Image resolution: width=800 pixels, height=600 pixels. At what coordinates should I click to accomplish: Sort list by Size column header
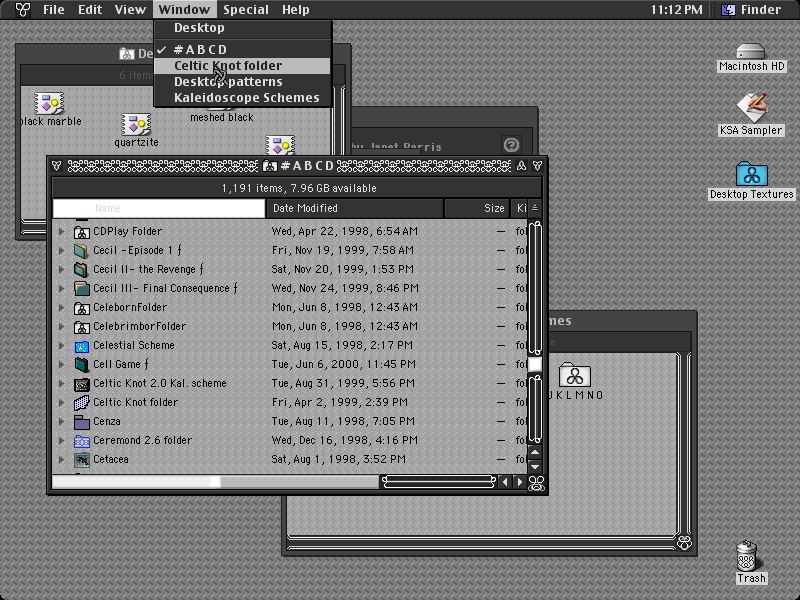pos(477,208)
